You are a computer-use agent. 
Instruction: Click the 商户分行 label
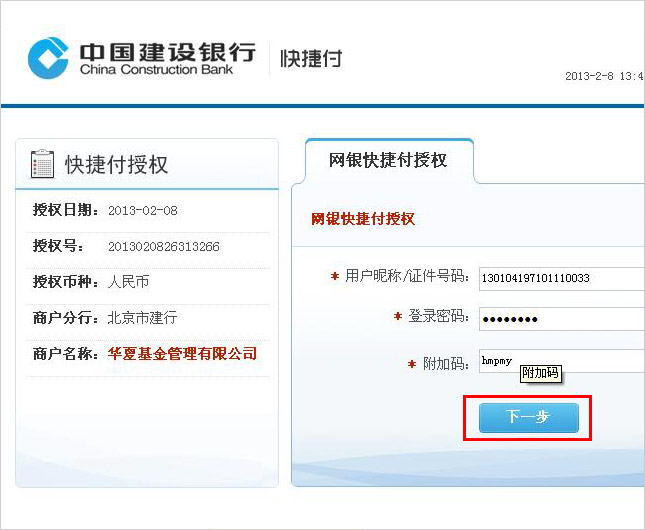coord(66,318)
